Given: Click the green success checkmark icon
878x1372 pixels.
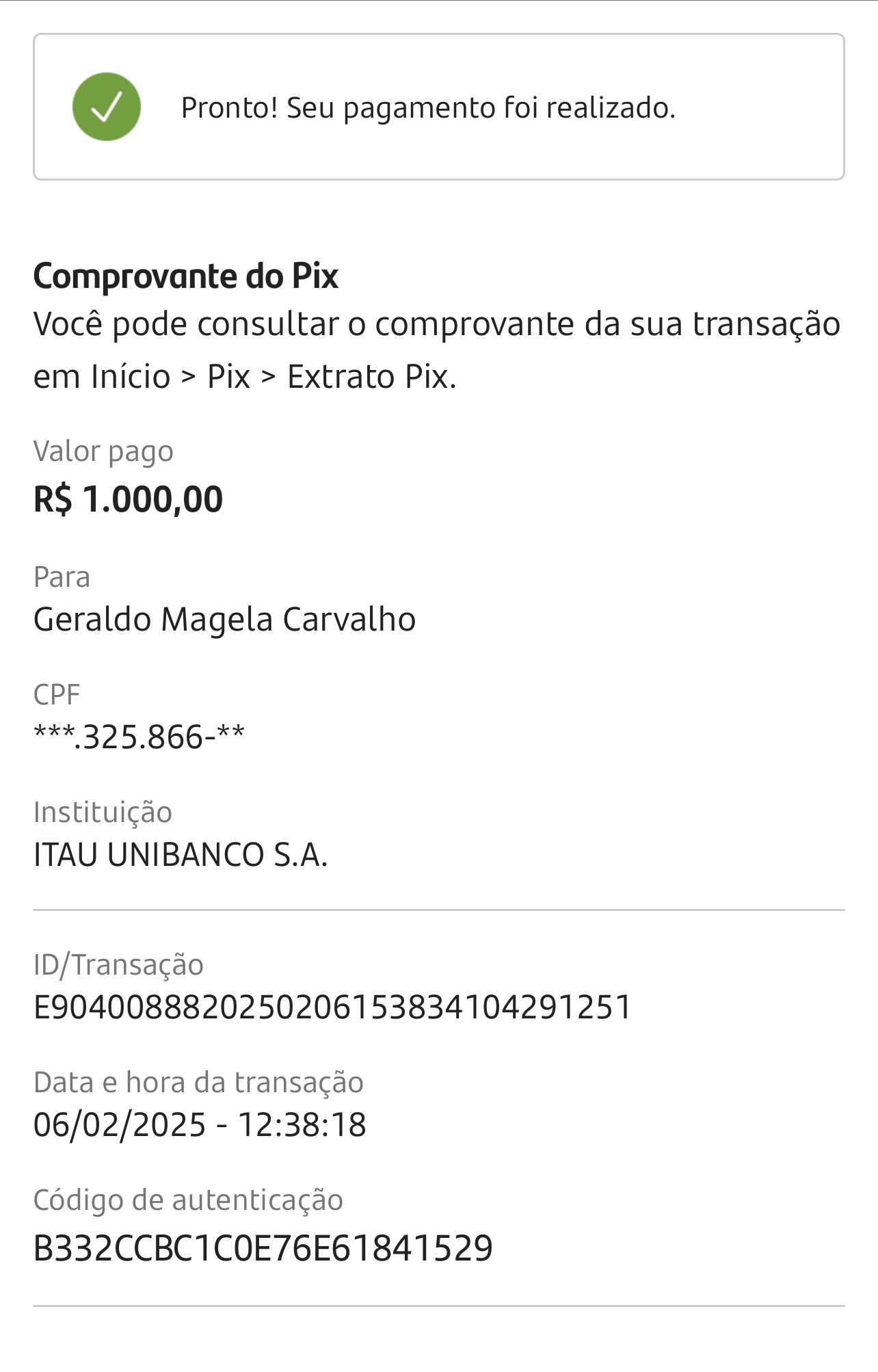Looking at the screenshot, I should [x=107, y=107].
